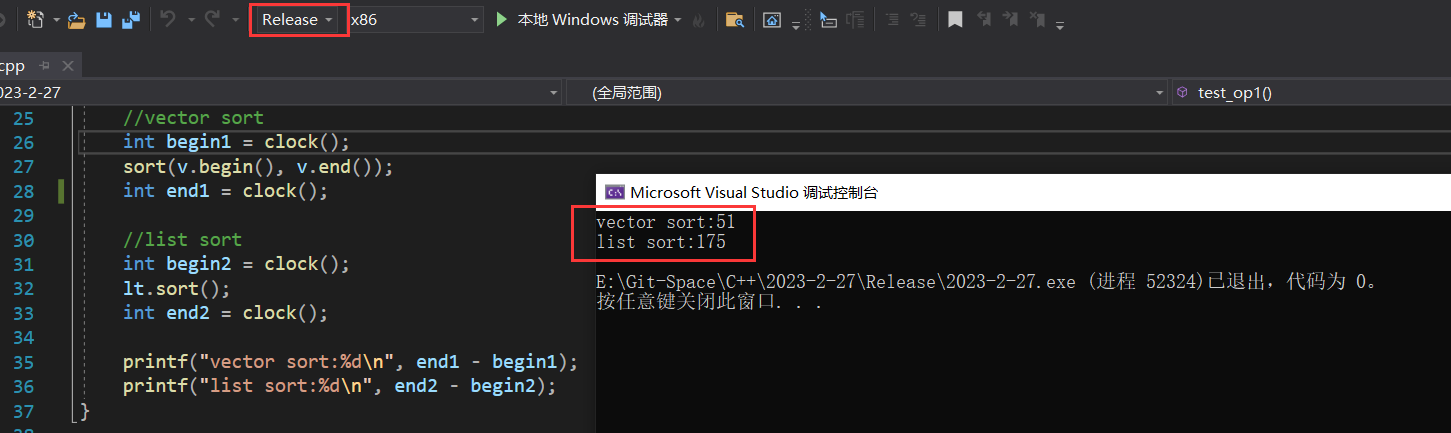Image resolution: width=1451 pixels, height=433 pixels.
Task: Close the cpp editor tab
Action: [x=68, y=66]
